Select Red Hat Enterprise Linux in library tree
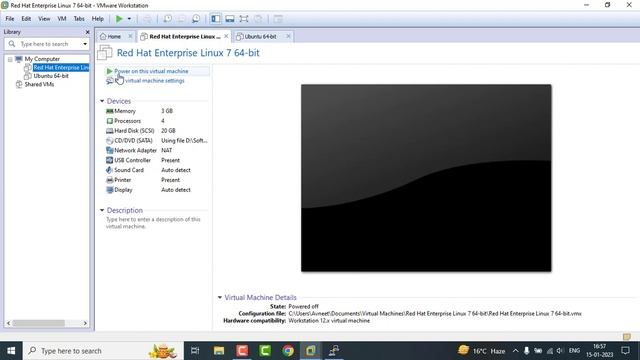This screenshot has height=360, width=640. (x=61, y=67)
